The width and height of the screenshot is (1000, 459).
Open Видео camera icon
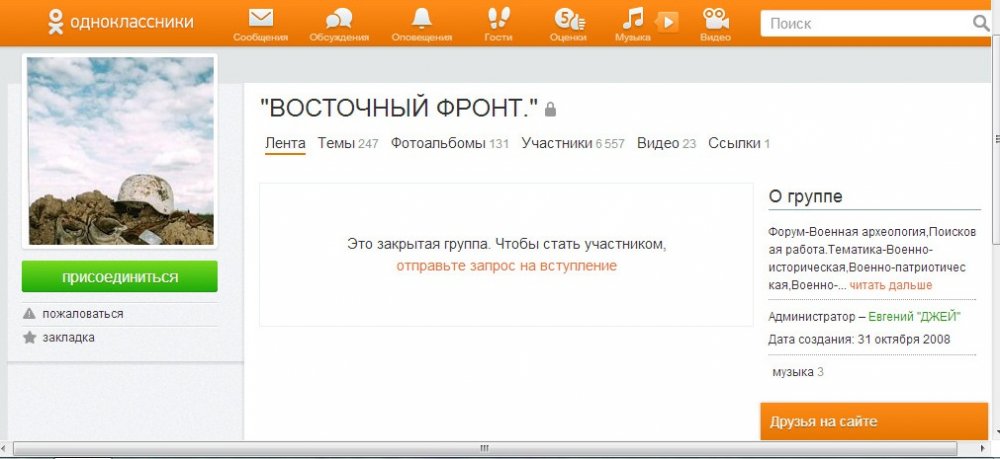(x=714, y=18)
